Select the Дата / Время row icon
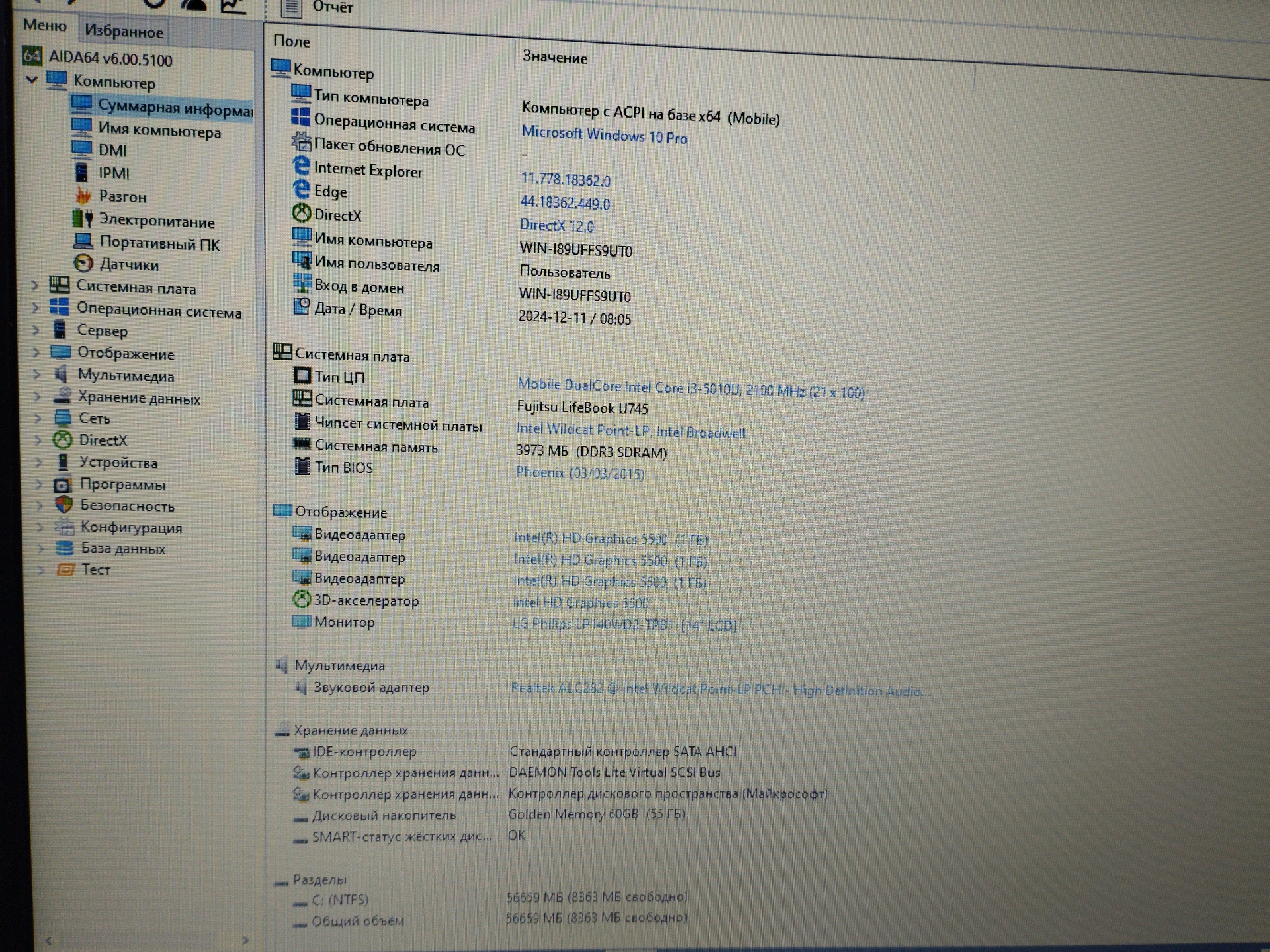Viewport: 1270px width, 952px height. coord(302,306)
